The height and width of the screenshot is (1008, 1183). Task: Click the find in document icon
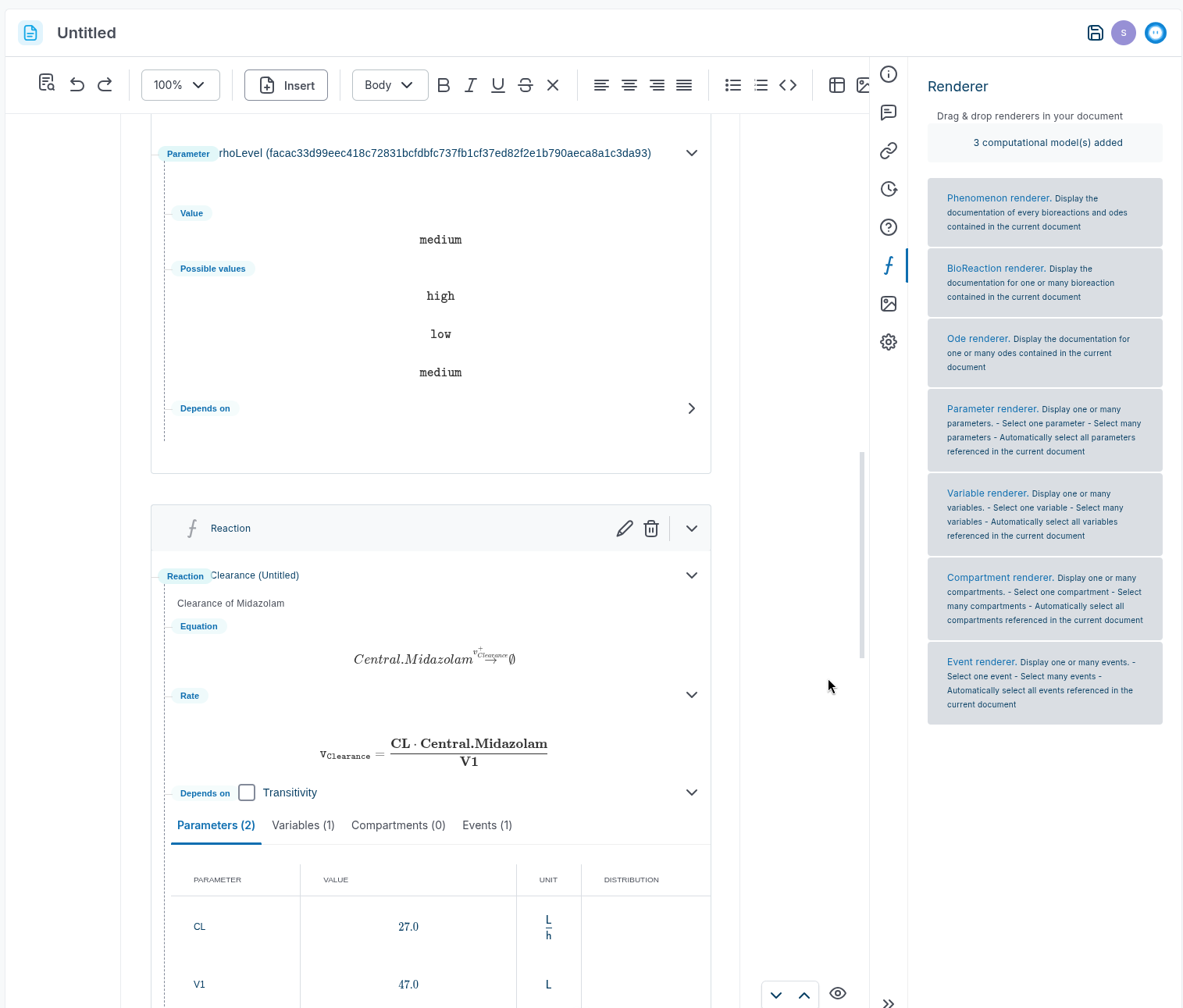[47, 83]
